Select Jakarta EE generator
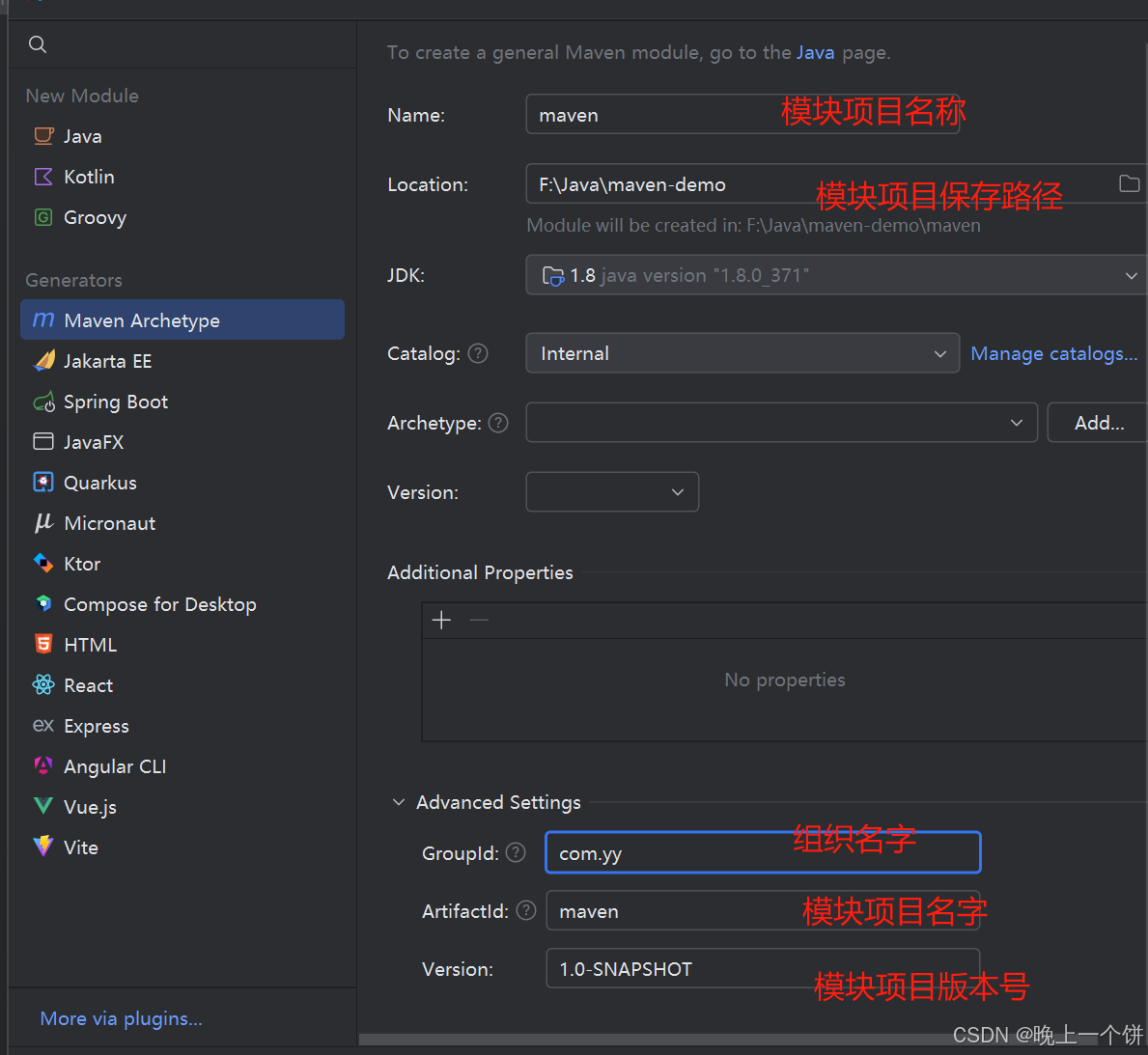 point(182,361)
